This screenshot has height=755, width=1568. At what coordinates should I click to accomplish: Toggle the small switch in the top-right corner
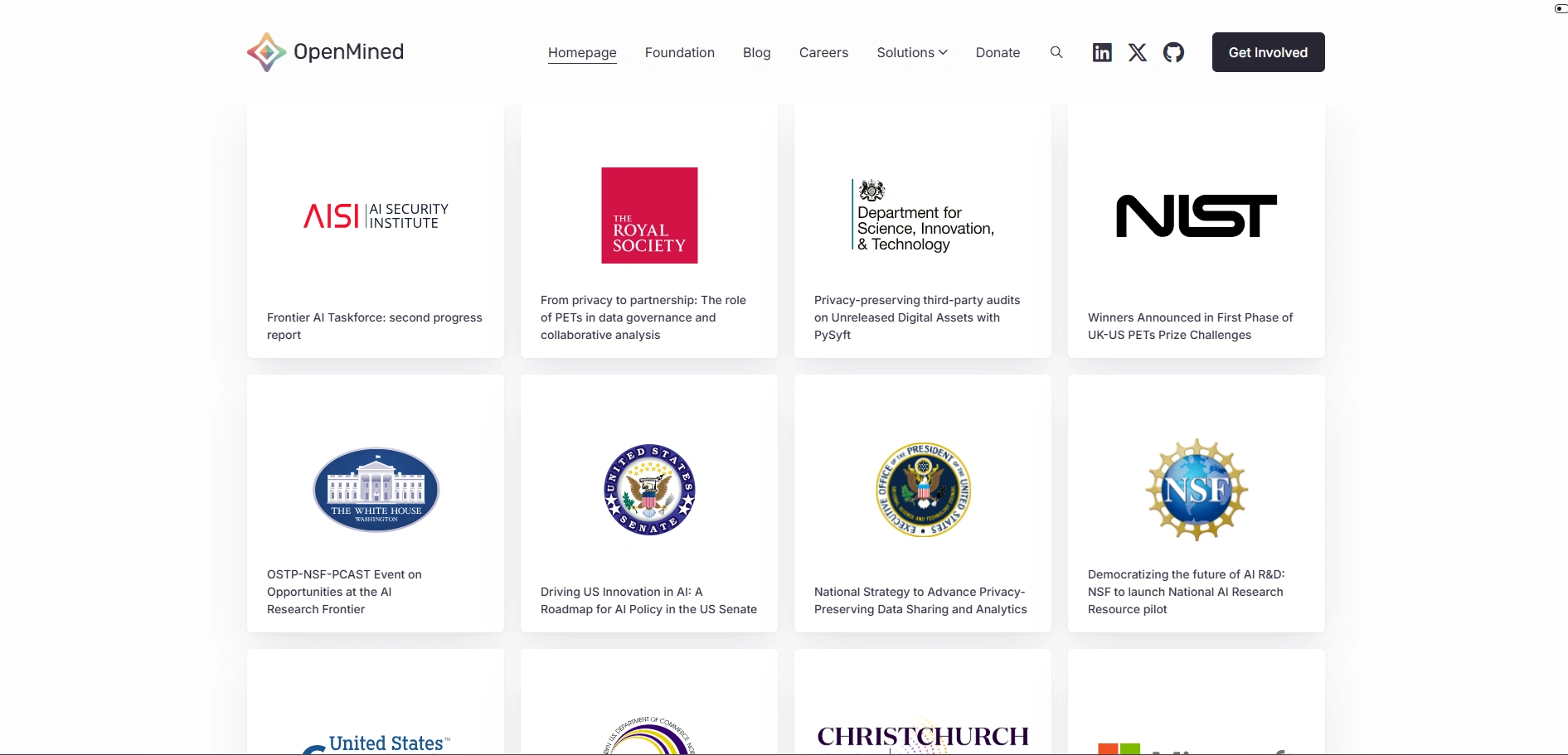click(x=1561, y=8)
